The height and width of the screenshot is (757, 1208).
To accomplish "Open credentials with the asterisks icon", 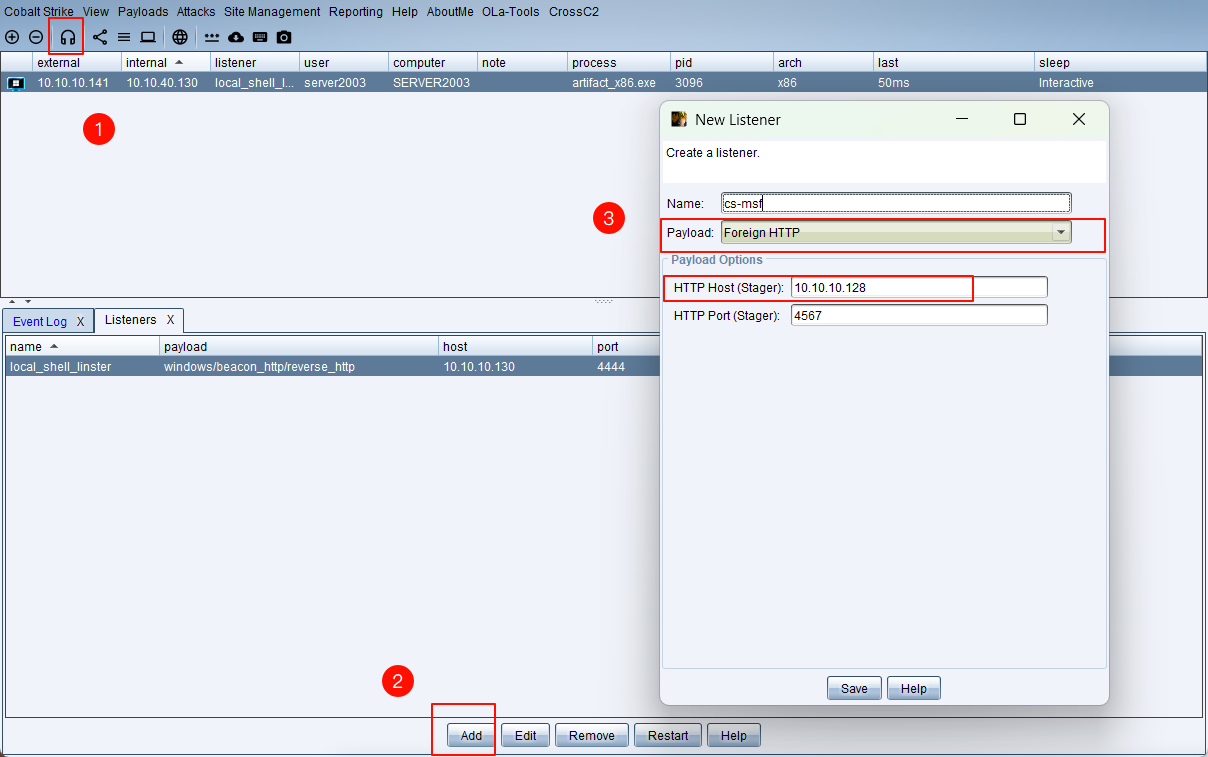I will pyautogui.click(x=212, y=37).
